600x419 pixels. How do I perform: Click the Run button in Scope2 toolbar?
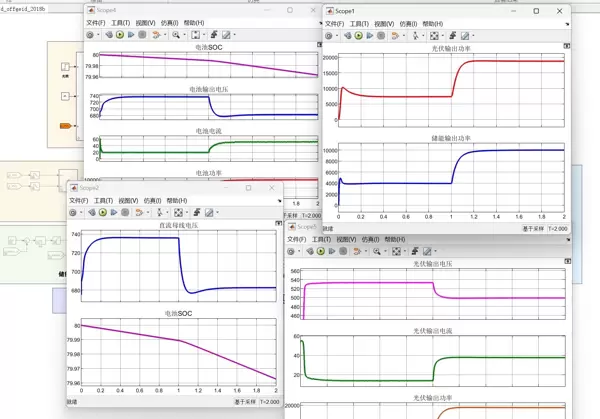click(101, 212)
